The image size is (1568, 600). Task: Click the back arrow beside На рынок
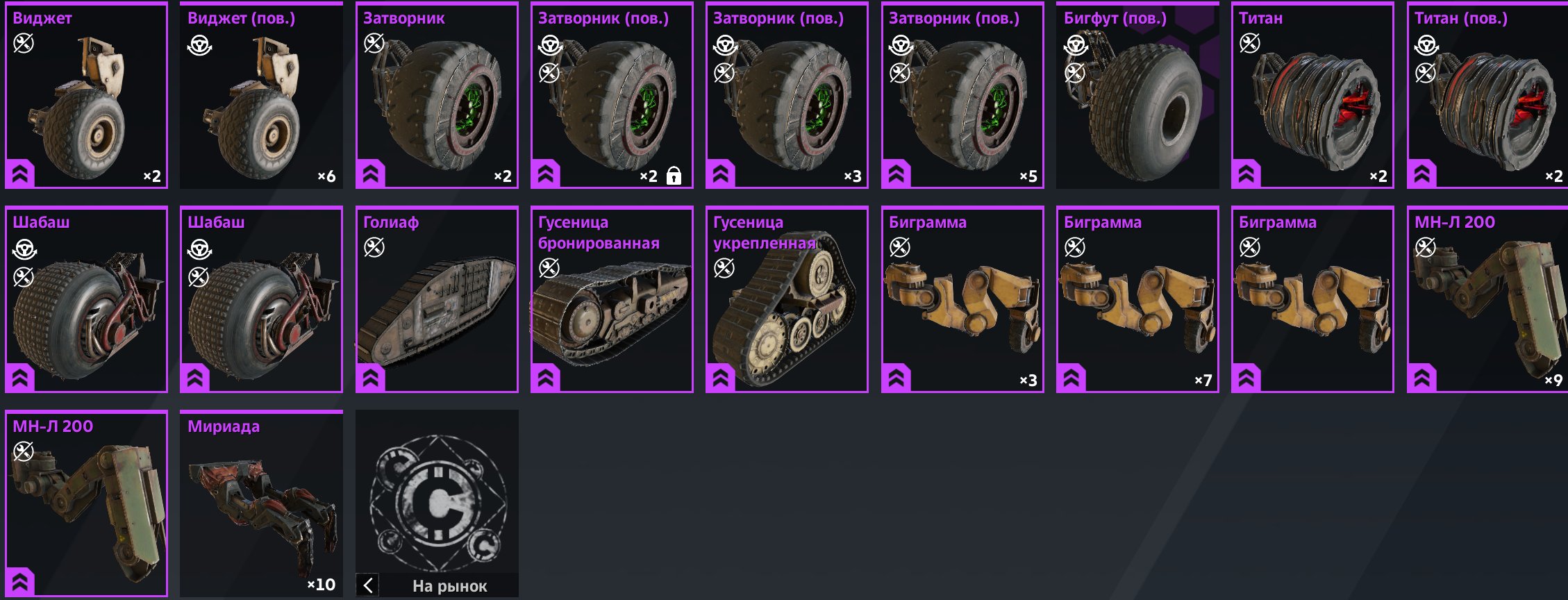click(368, 585)
